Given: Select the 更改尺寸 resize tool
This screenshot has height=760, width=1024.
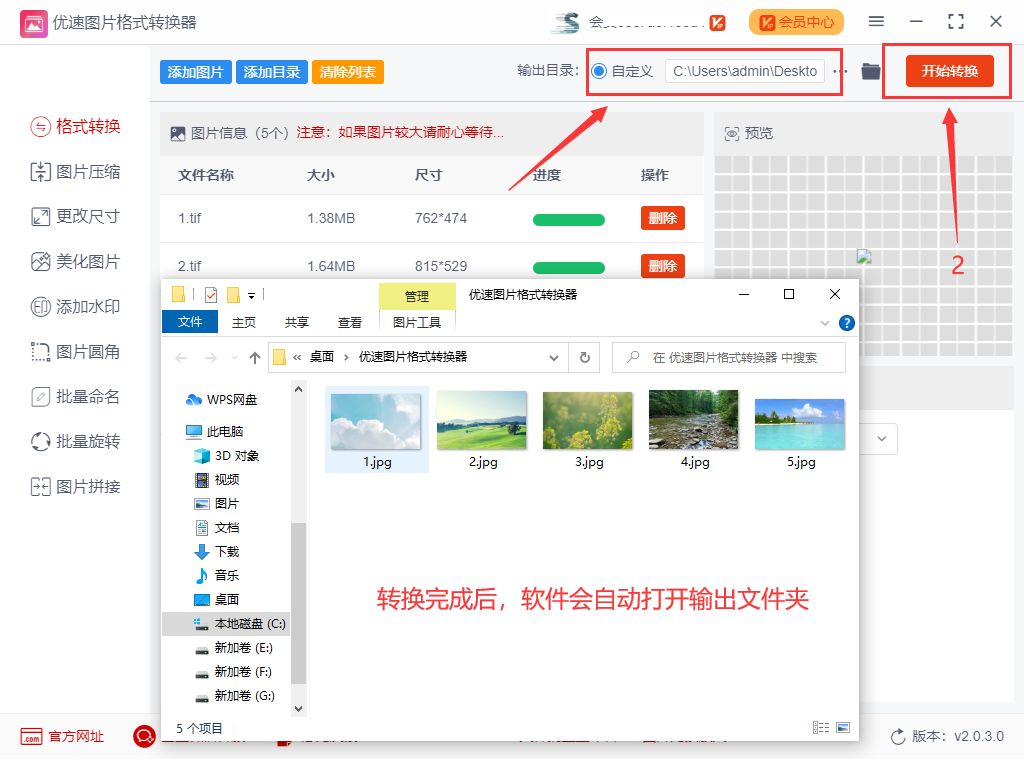Looking at the screenshot, I should [76, 216].
